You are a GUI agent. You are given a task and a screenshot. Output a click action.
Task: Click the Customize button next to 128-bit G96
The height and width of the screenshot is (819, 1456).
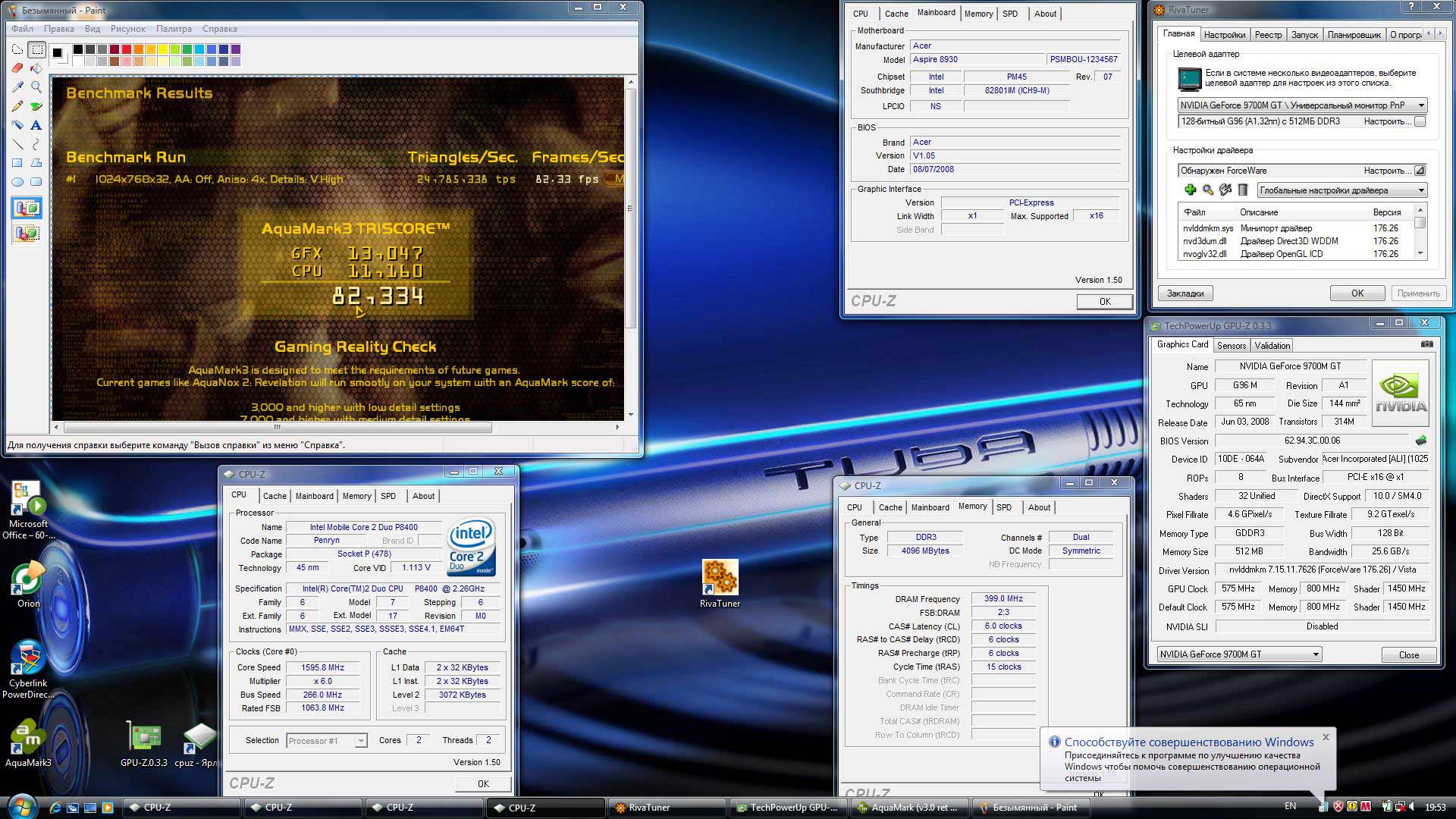coord(1420,121)
